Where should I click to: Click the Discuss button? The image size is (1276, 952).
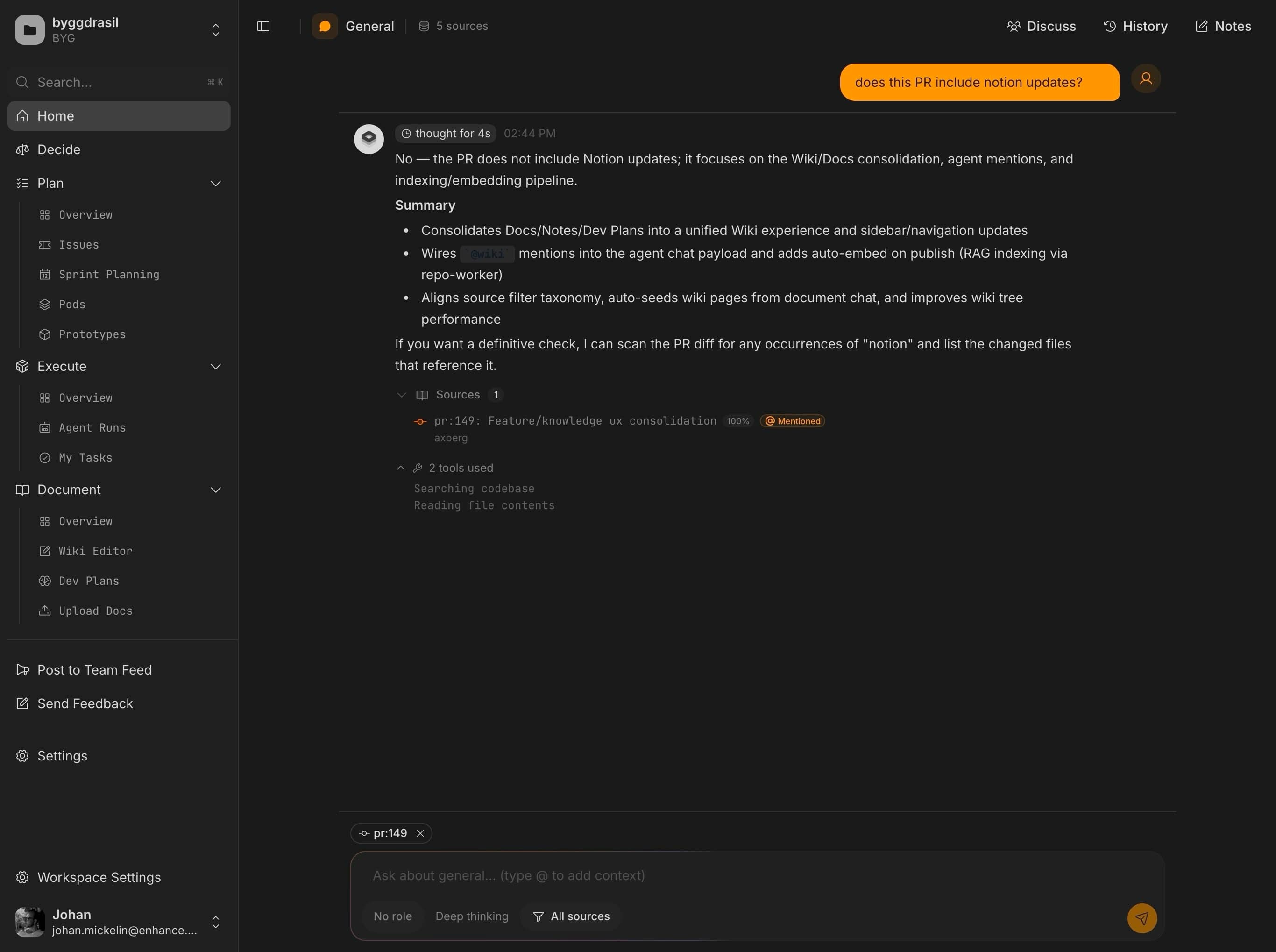(x=1041, y=26)
